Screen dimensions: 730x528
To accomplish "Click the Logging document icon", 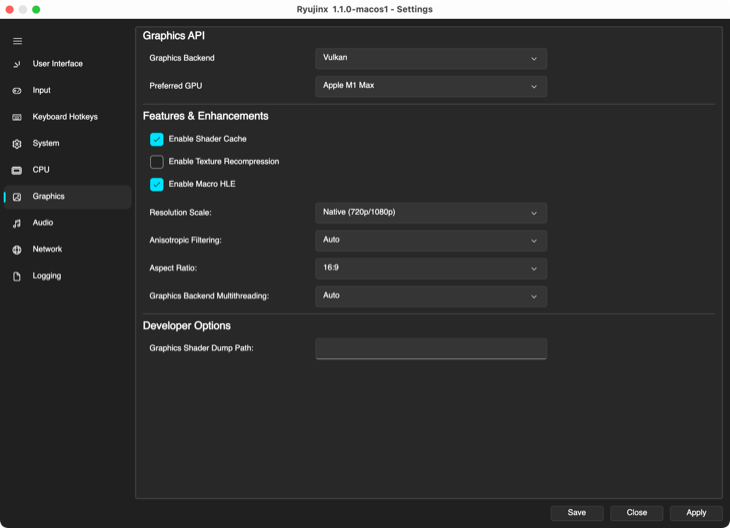I will 17,276.
